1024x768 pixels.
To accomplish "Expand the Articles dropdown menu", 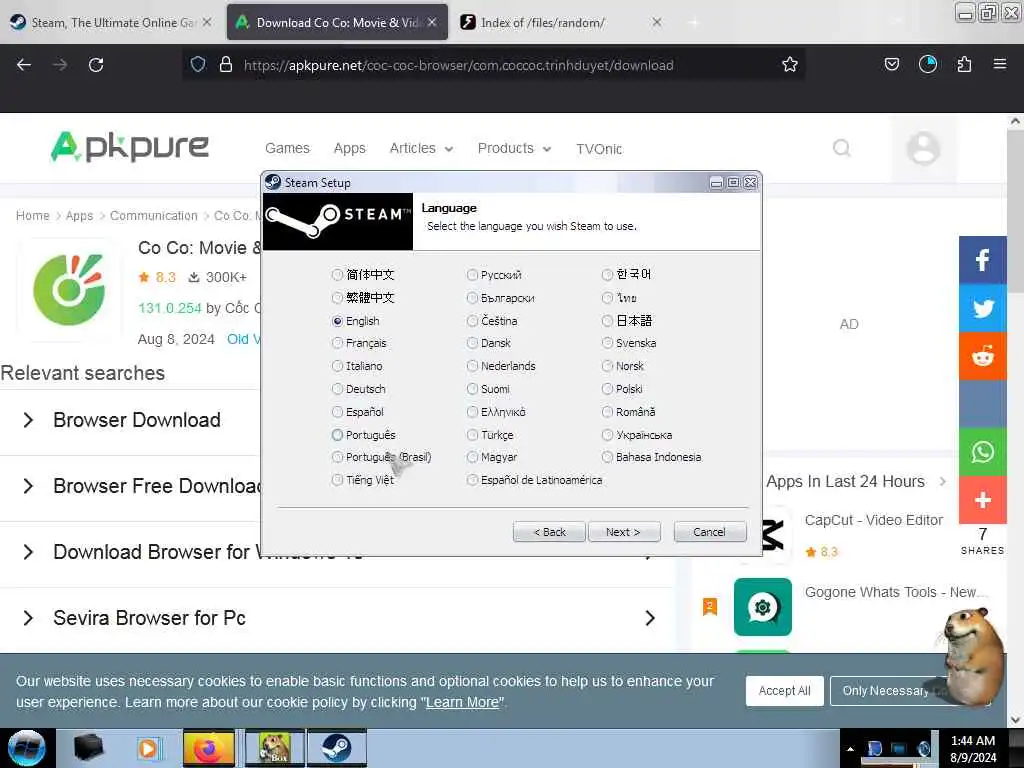I will click(421, 148).
